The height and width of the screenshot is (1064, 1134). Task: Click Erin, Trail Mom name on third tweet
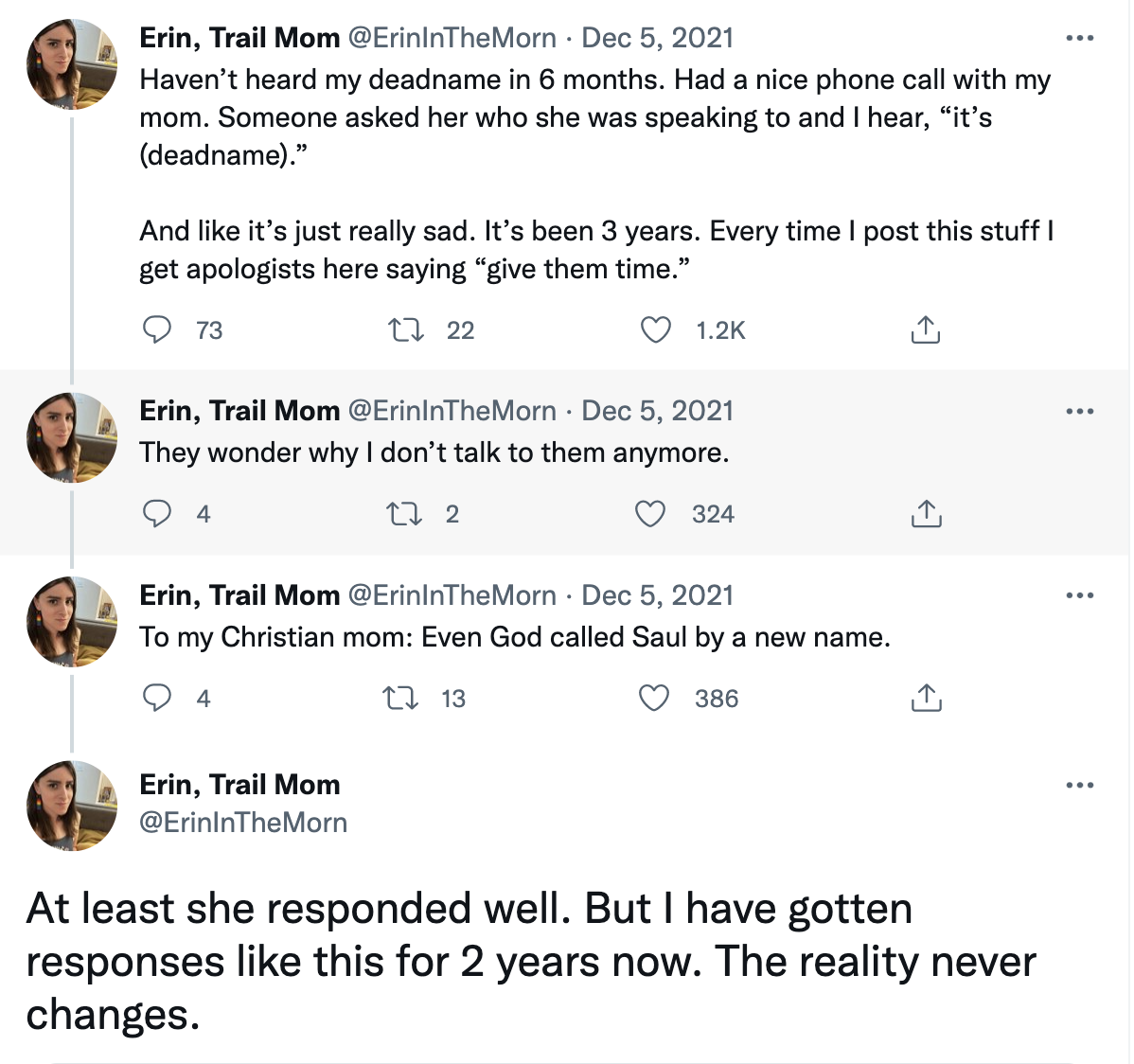[239, 595]
